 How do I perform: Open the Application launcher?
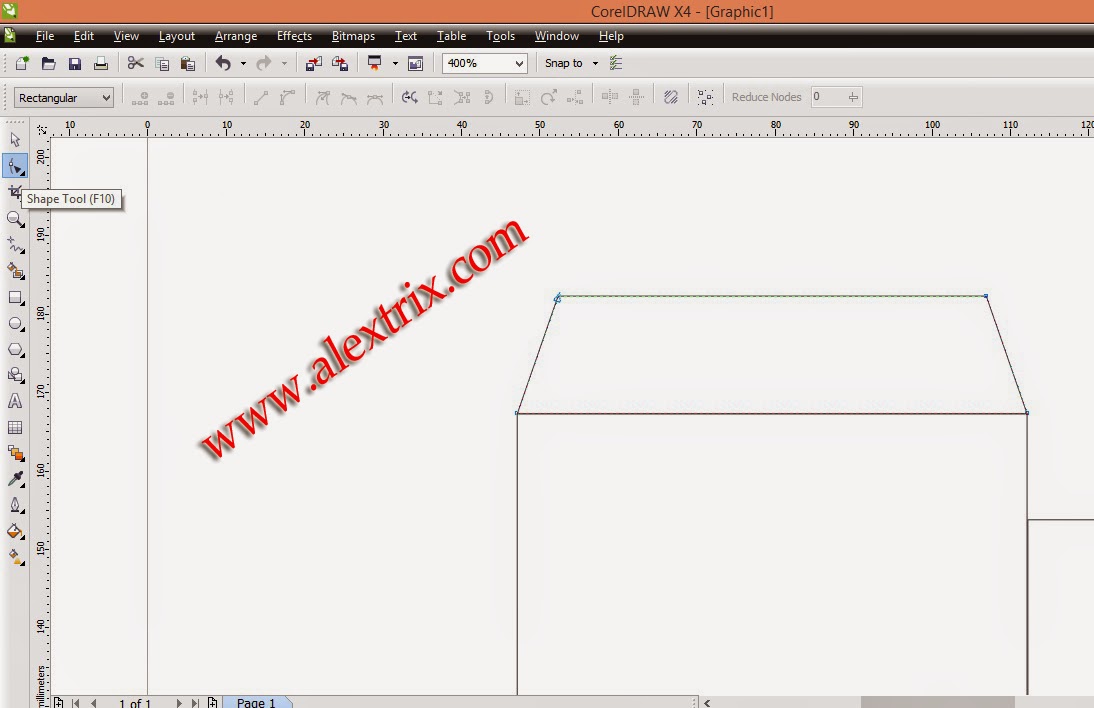(x=375, y=63)
